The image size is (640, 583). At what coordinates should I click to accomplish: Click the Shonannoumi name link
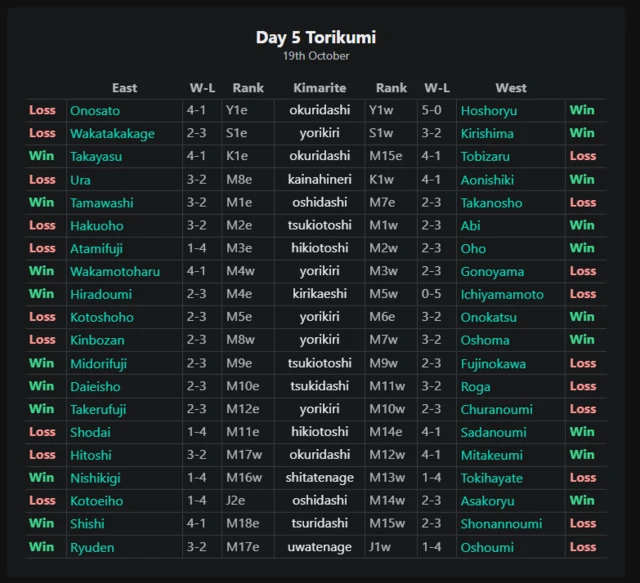[501, 525]
